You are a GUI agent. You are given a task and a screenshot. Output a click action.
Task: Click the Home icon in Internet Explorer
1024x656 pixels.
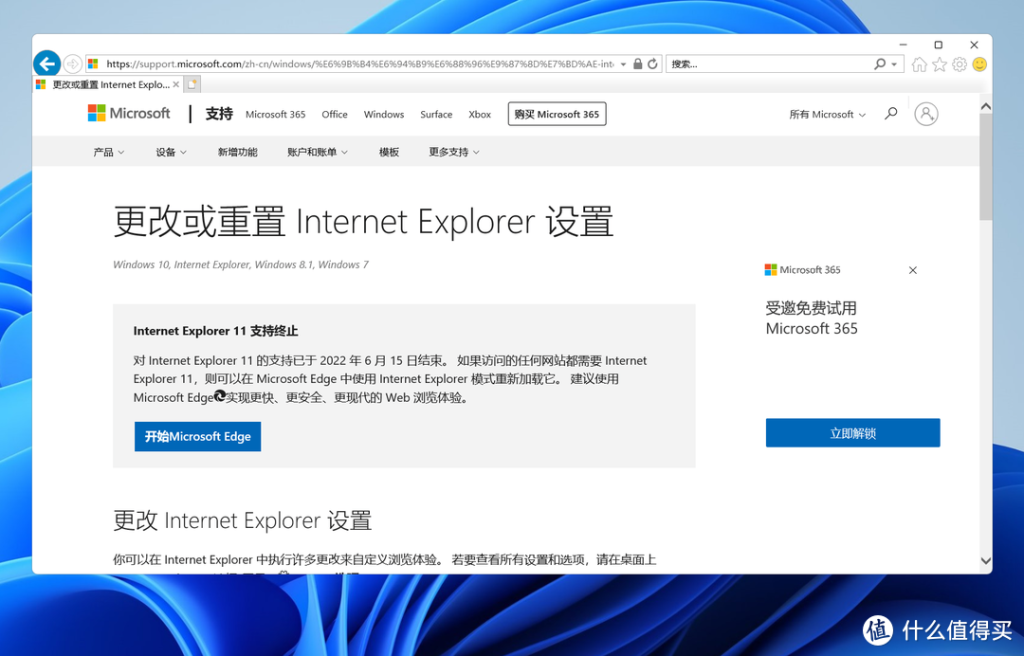tap(919, 63)
